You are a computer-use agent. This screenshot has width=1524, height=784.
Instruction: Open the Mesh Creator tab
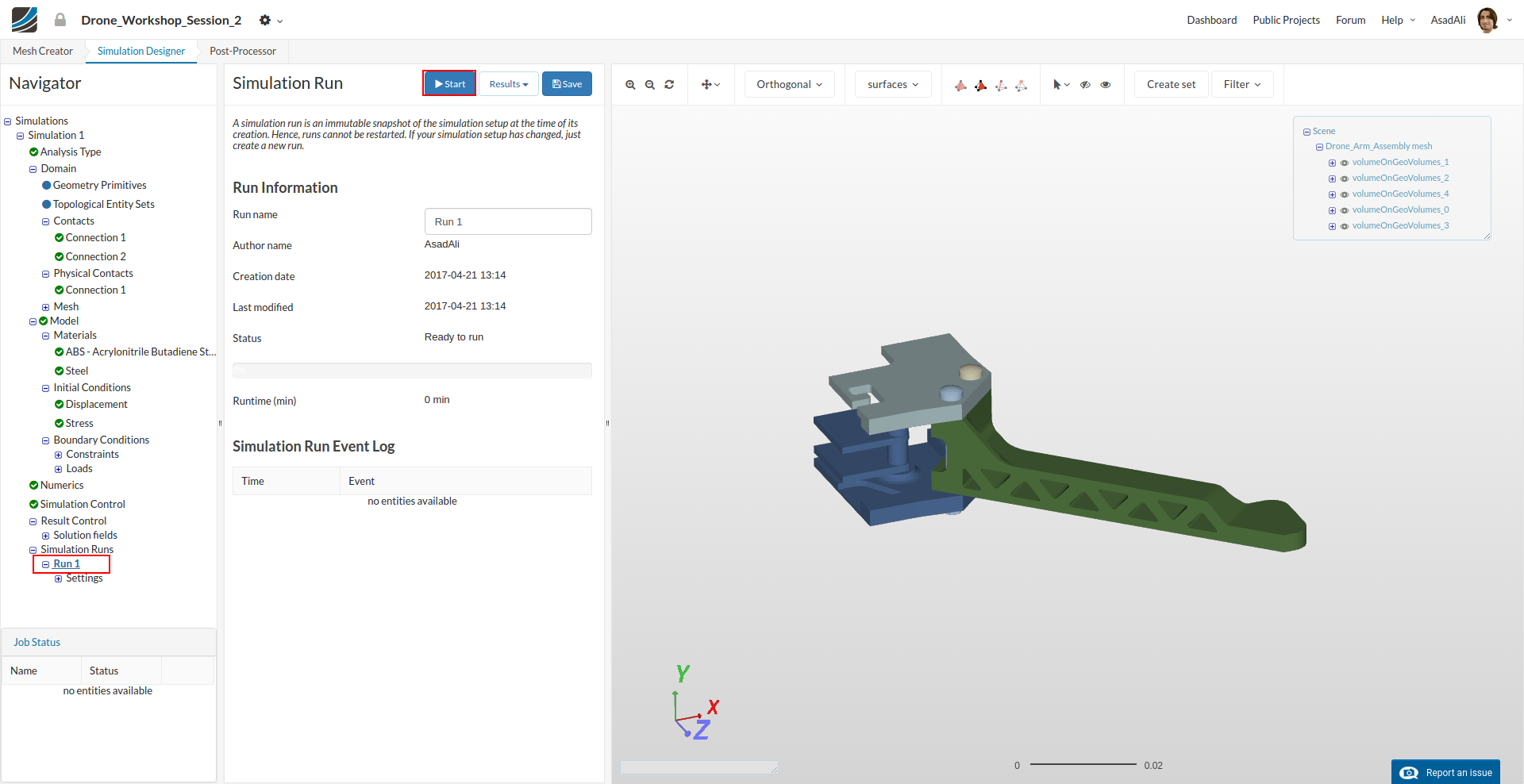[43, 52]
